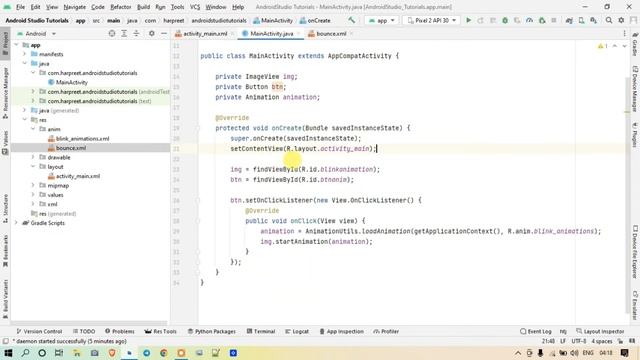
Task: Collapse the app module node
Action: [16, 45]
